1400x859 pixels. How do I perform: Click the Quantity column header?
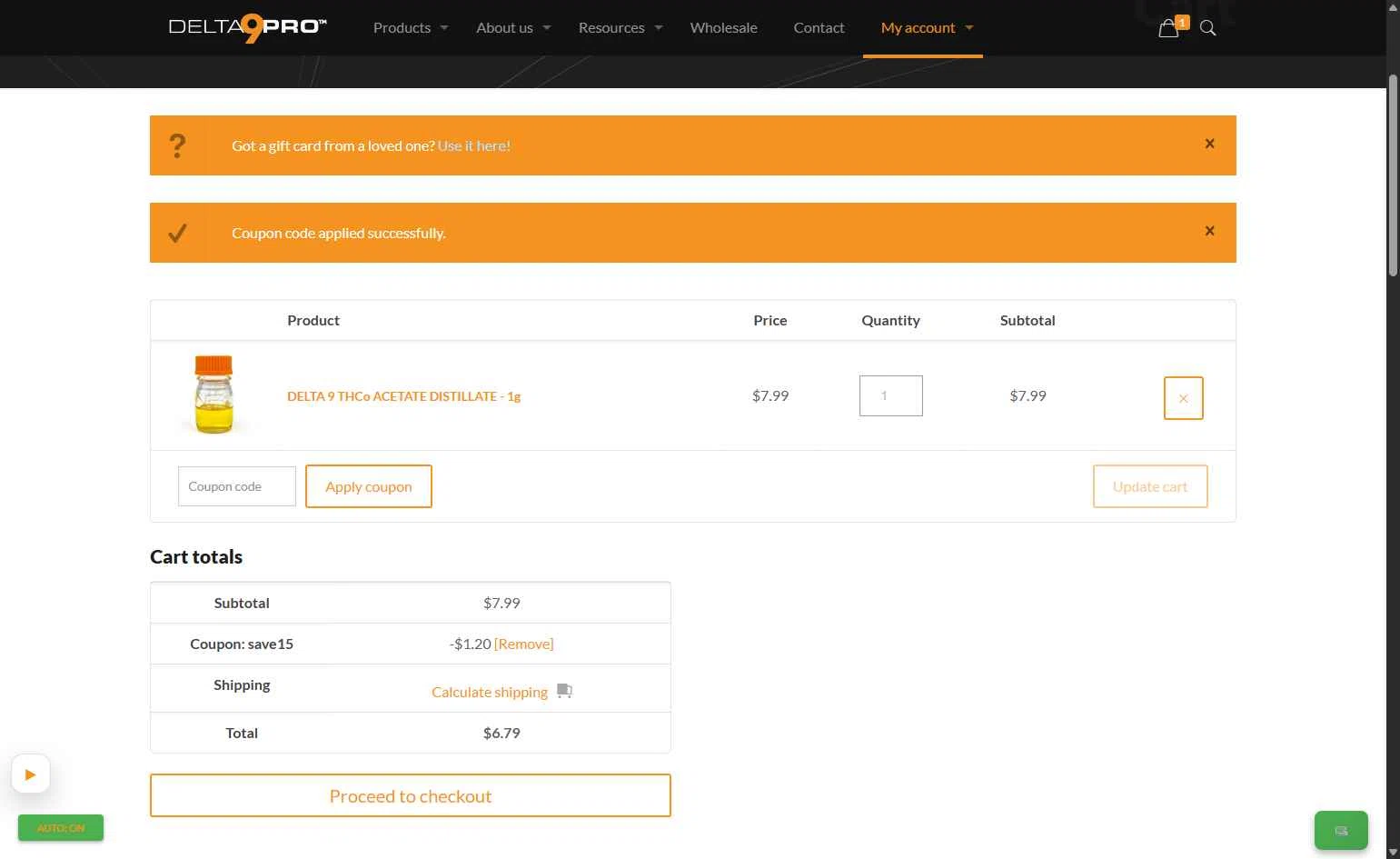click(x=890, y=320)
